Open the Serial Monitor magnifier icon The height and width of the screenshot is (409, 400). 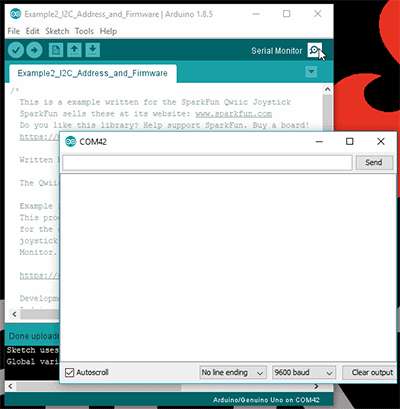(x=314, y=50)
